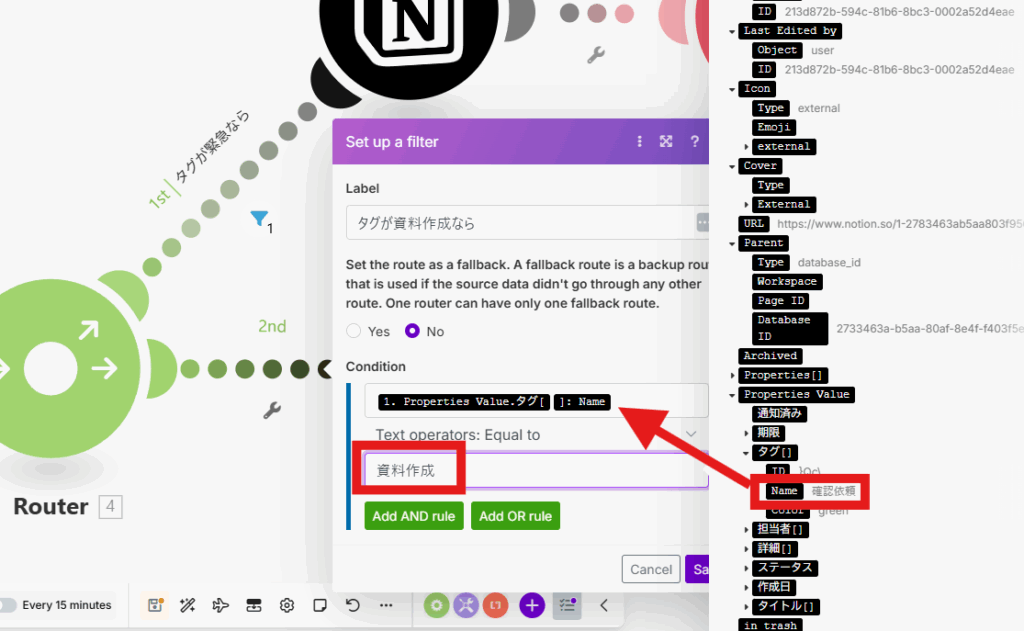Click the Label text input field
1024x631 pixels.
pos(520,223)
